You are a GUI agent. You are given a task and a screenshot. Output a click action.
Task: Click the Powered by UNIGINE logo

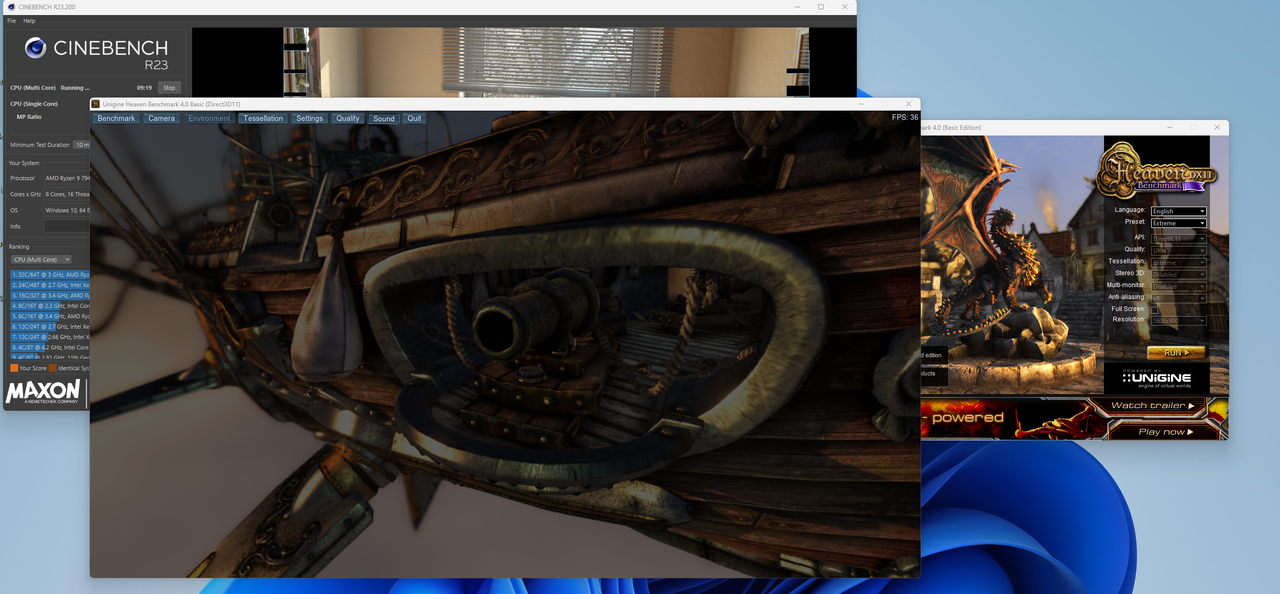[x=1156, y=377]
